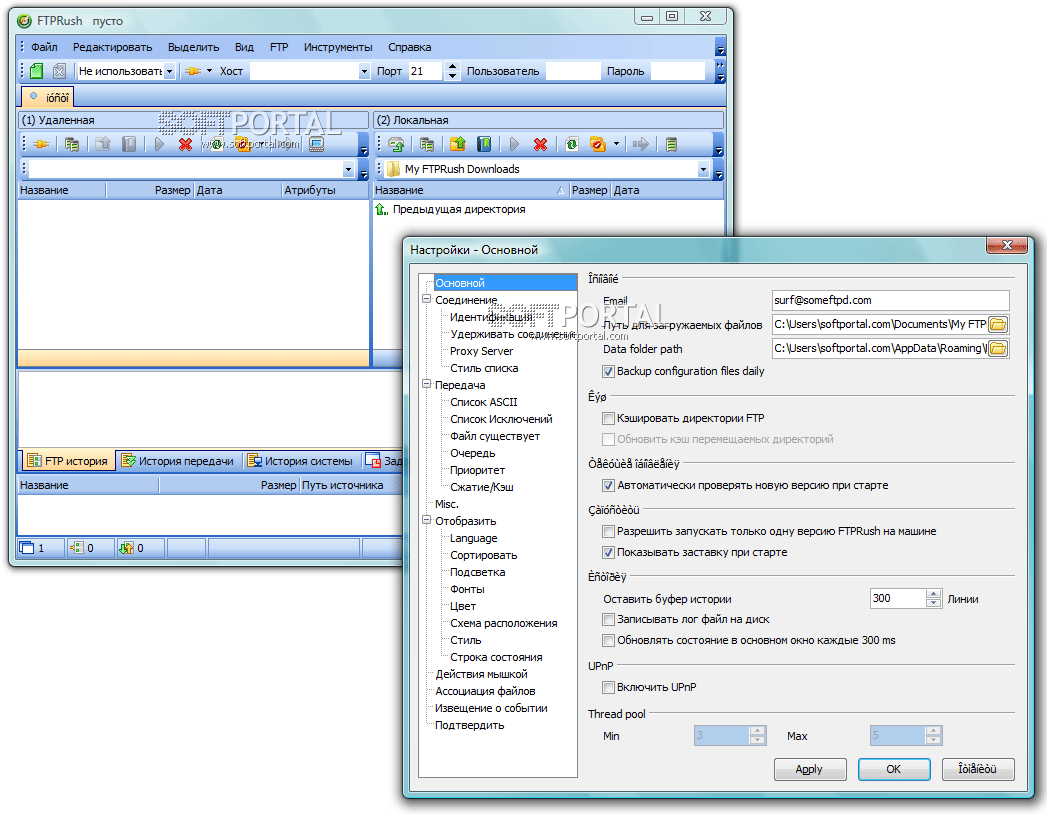The height and width of the screenshot is (814, 1047).
Task: Click the filter folder icon in local pane
Action: pyautogui.click(x=598, y=144)
